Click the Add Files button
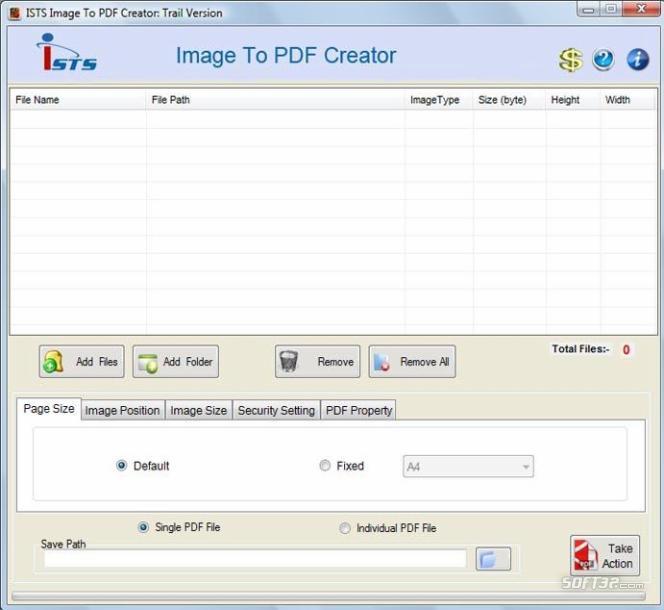This screenshot has width=664, height=610. [82, 361]
